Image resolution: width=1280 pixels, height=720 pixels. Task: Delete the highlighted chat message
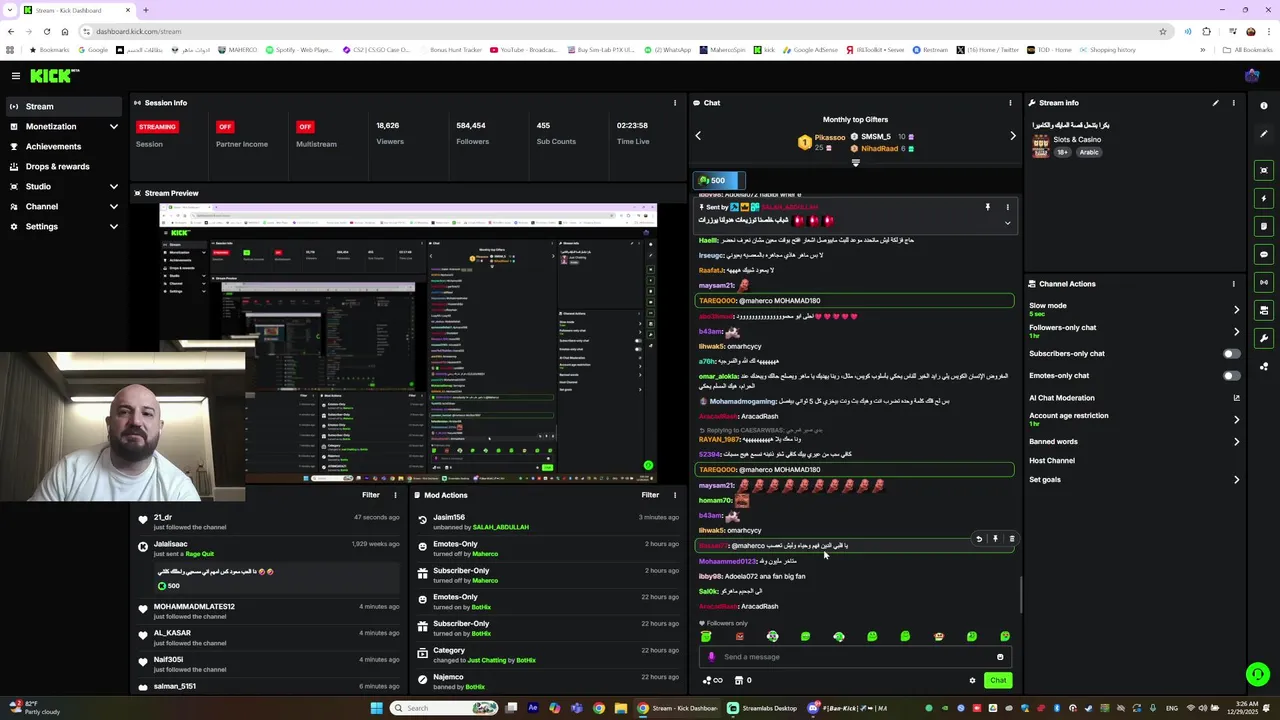tap(1011, 539)
